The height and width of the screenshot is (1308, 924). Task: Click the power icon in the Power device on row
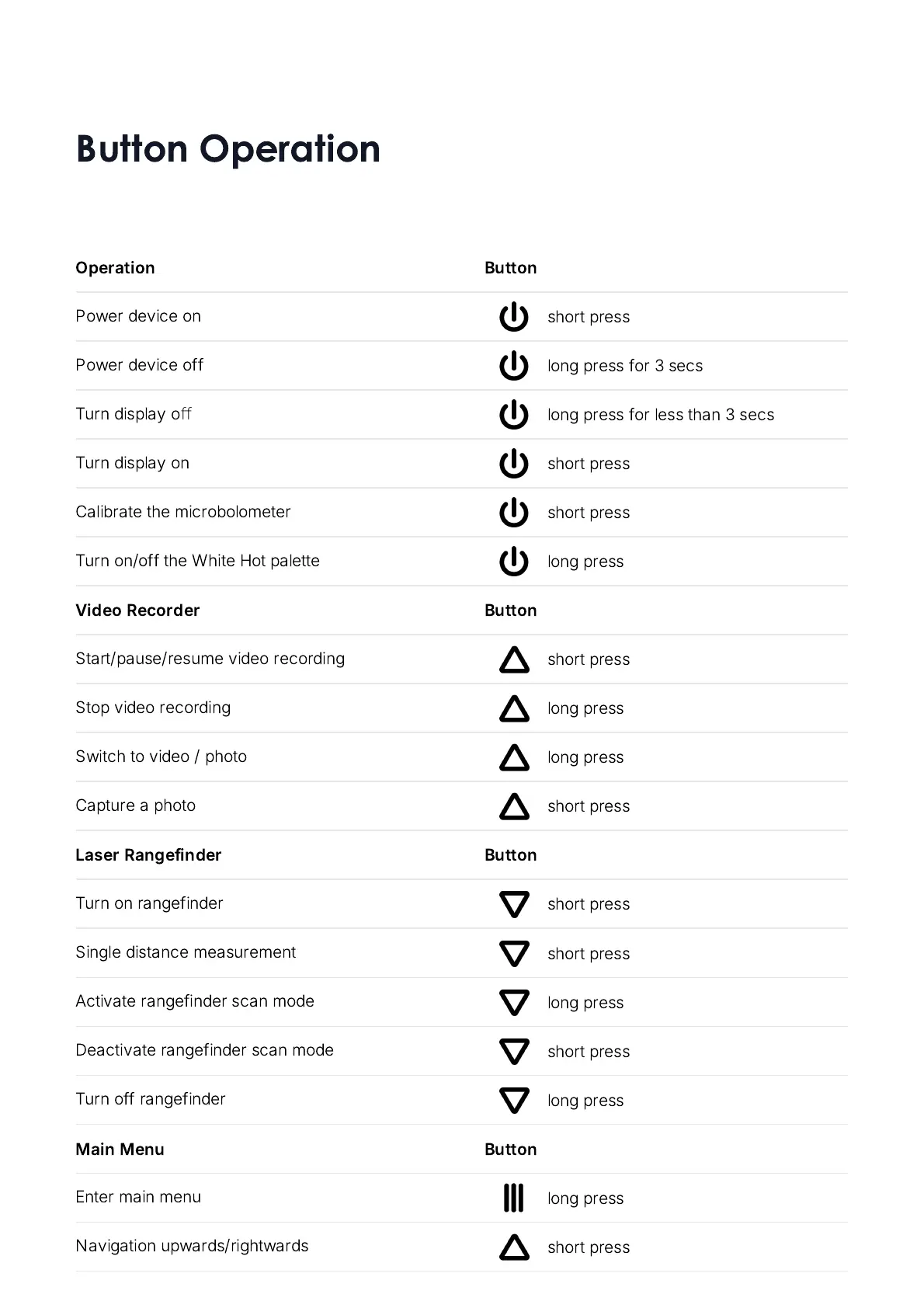click(x=513, y=317)
